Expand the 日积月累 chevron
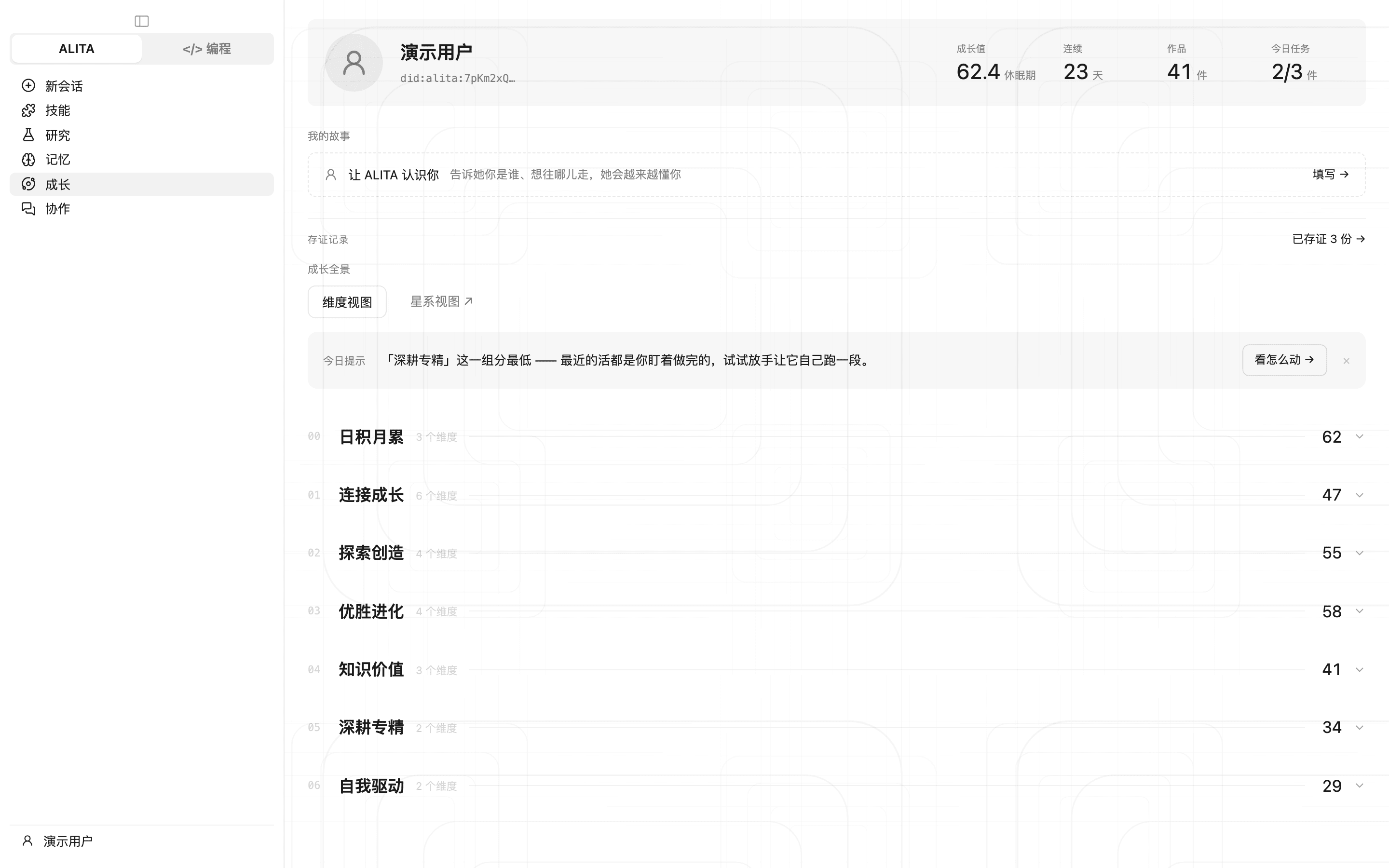This screenshot has width=1389, height=868. coord(1359,437)
